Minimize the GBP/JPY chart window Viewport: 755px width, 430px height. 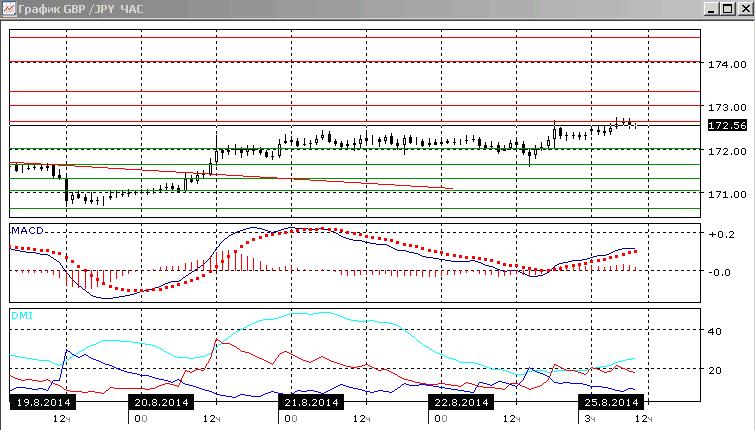tap(712, 9)
